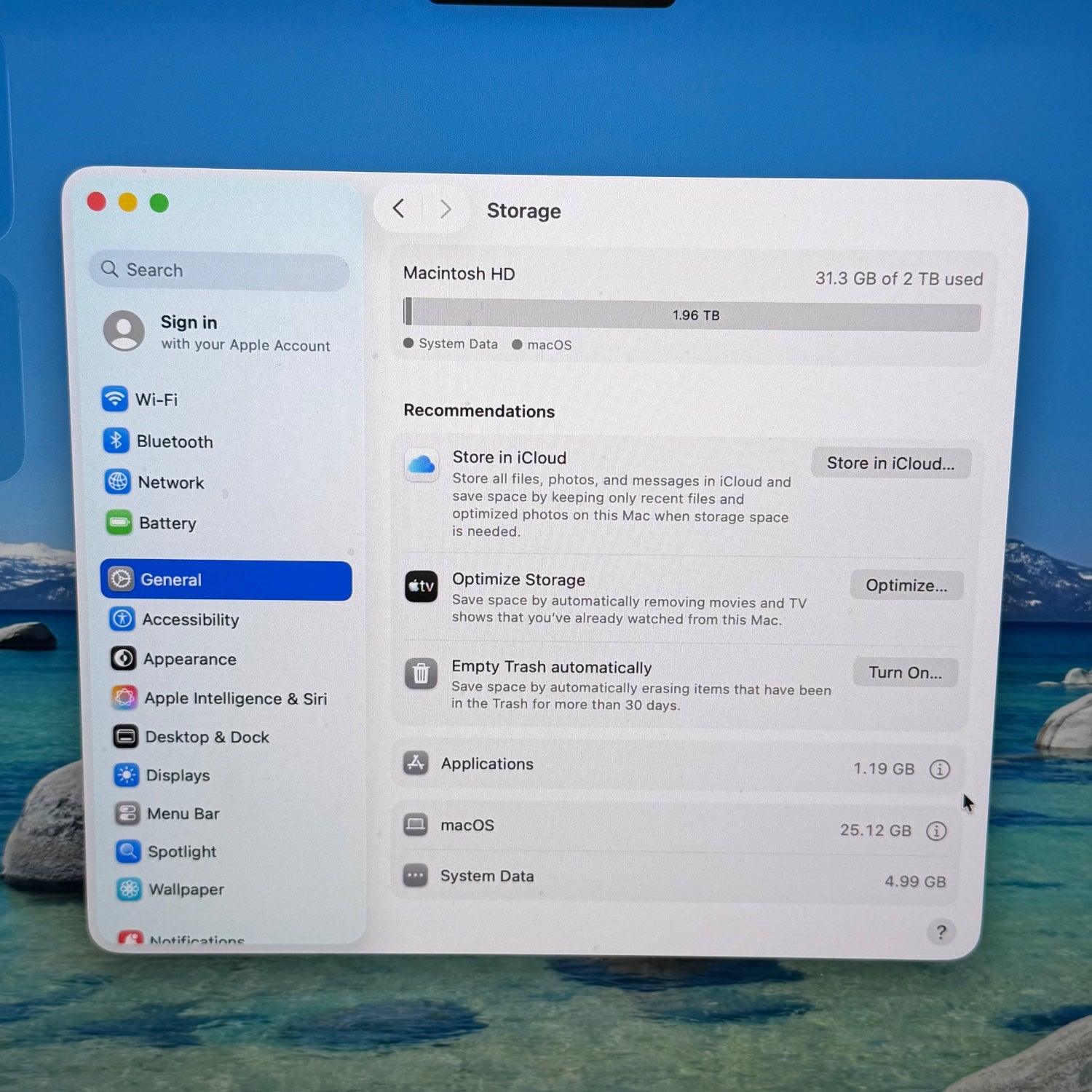Click the "31.3 GB of 2 TB used" text
Viewport: 1092px width, 1092px height.
(899, 279)
